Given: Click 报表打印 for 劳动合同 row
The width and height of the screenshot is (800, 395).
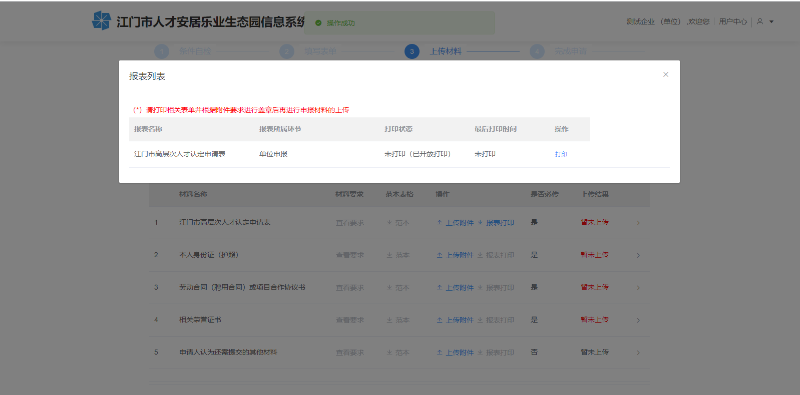Looking at the screenshot, I should [495, 288].
